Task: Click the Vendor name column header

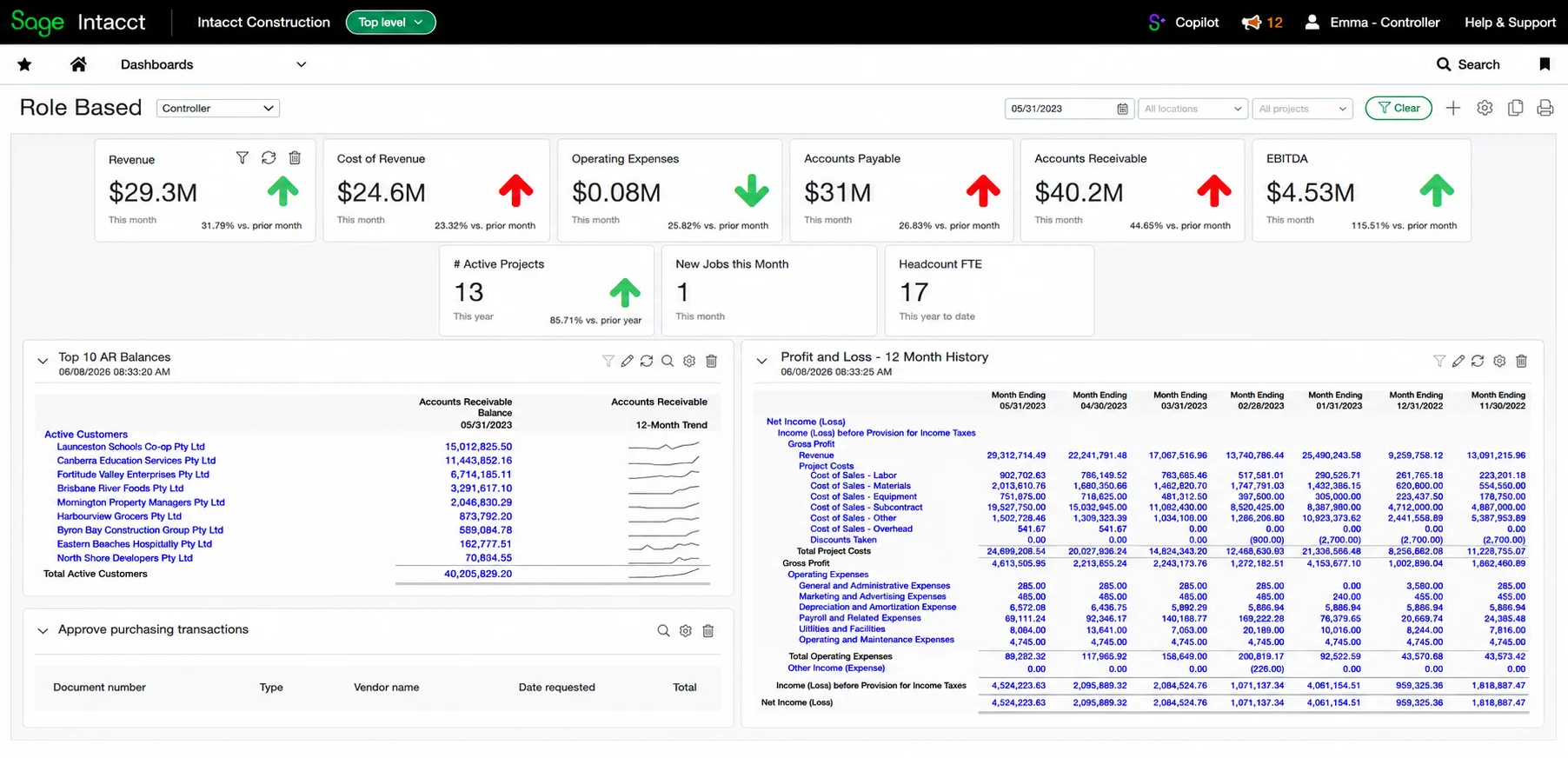Action: pos(386,688)
